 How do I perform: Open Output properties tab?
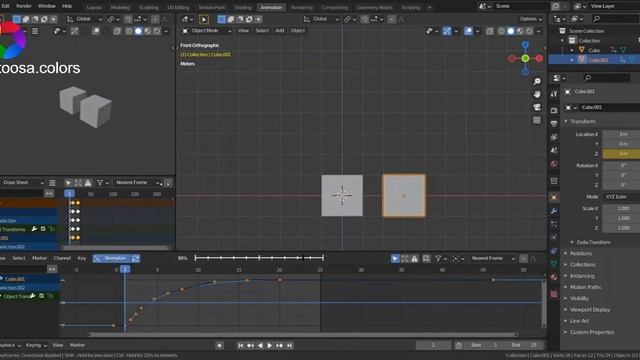pyautogui.click(x=554, y=124)
